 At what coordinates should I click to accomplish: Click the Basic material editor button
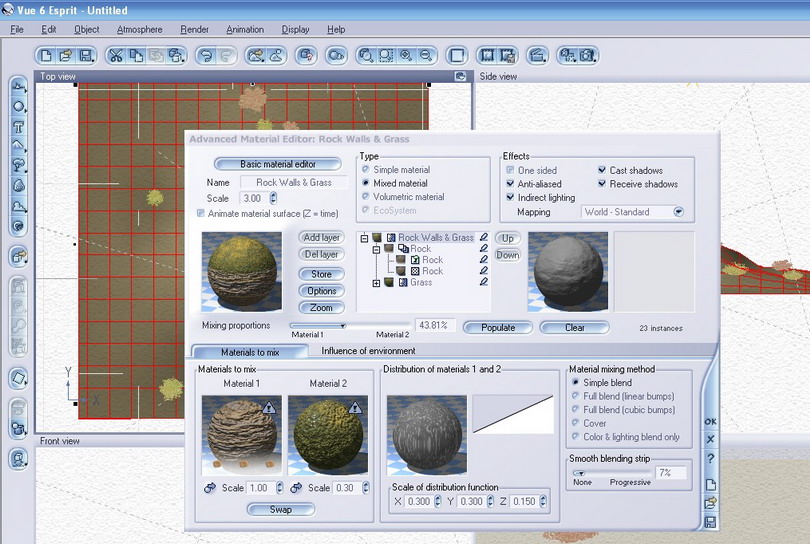[x=278, y=164]
